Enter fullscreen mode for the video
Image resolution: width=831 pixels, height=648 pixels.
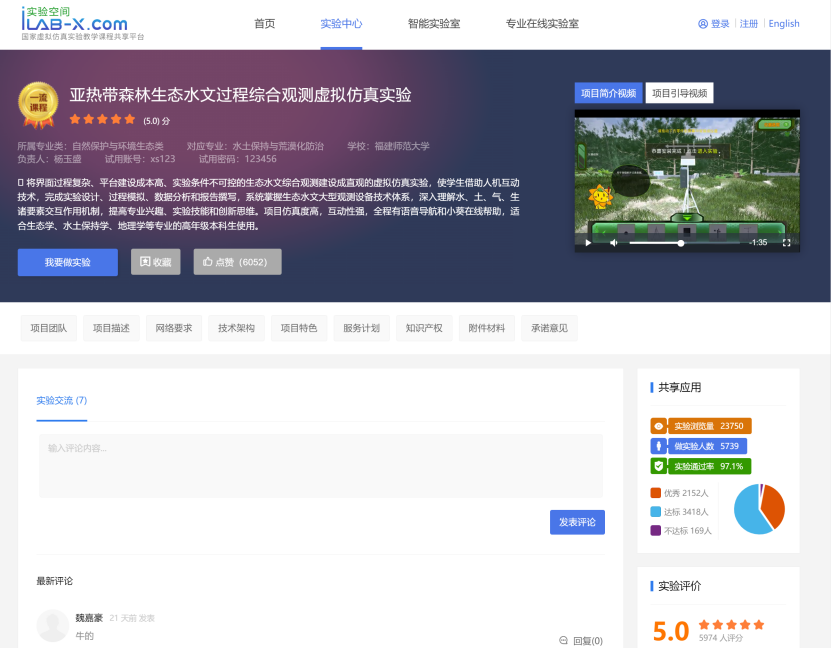tap(786, 242)
